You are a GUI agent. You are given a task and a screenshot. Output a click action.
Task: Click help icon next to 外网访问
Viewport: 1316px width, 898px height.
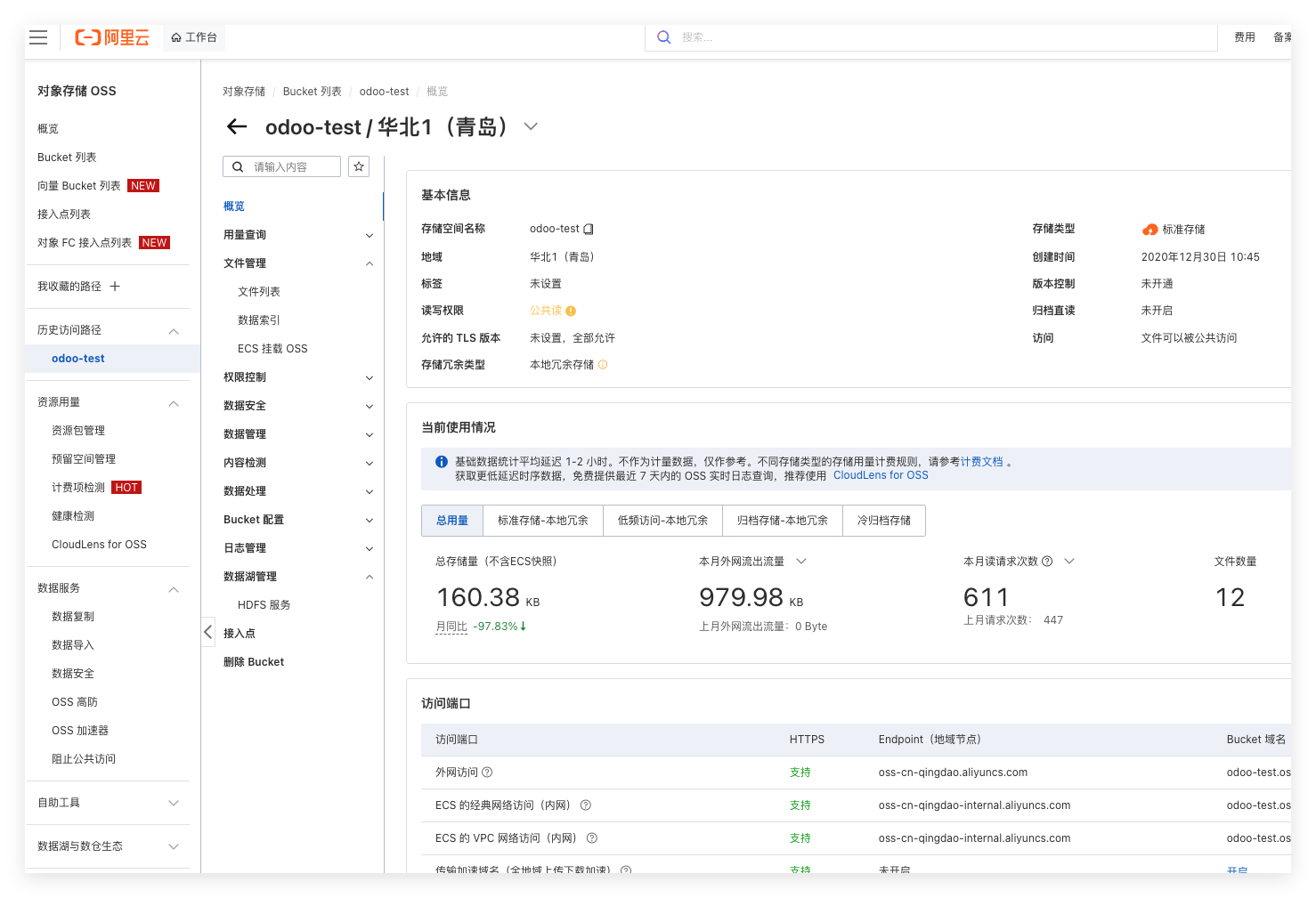(487, 773)
